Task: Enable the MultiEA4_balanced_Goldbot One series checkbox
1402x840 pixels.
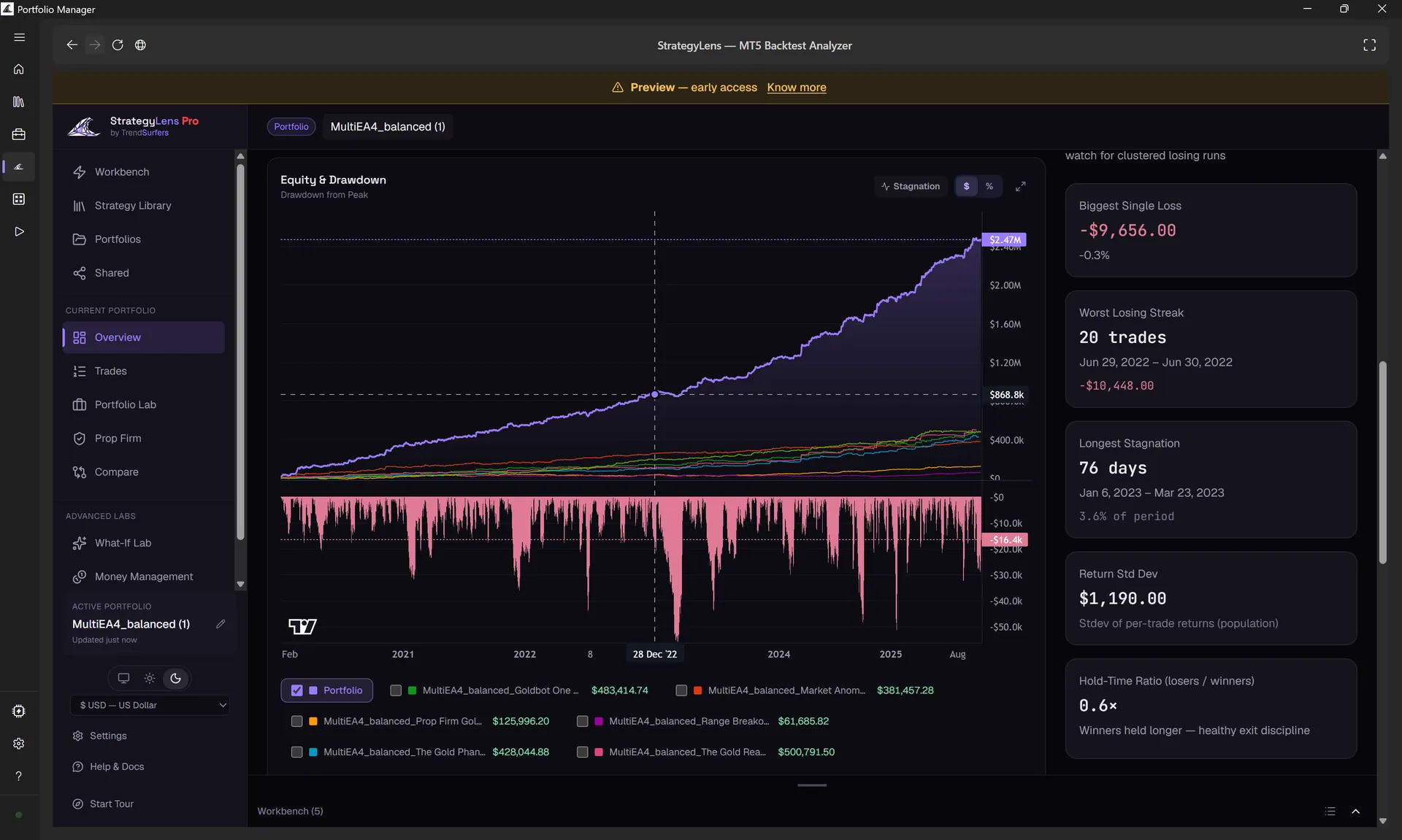Action: tap(396, 690)
